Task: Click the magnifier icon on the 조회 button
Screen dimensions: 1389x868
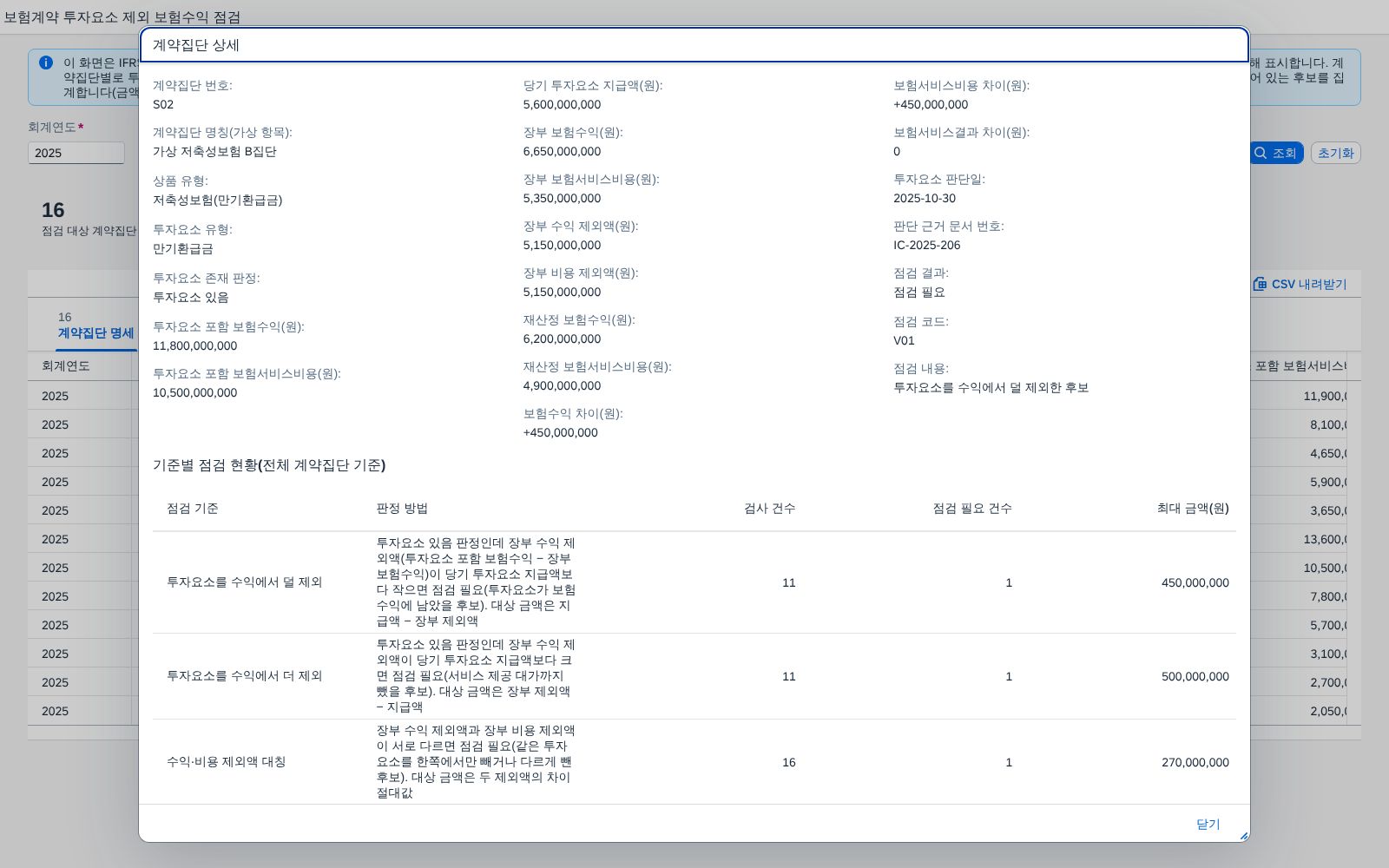Action: (x=1261, y=154)
